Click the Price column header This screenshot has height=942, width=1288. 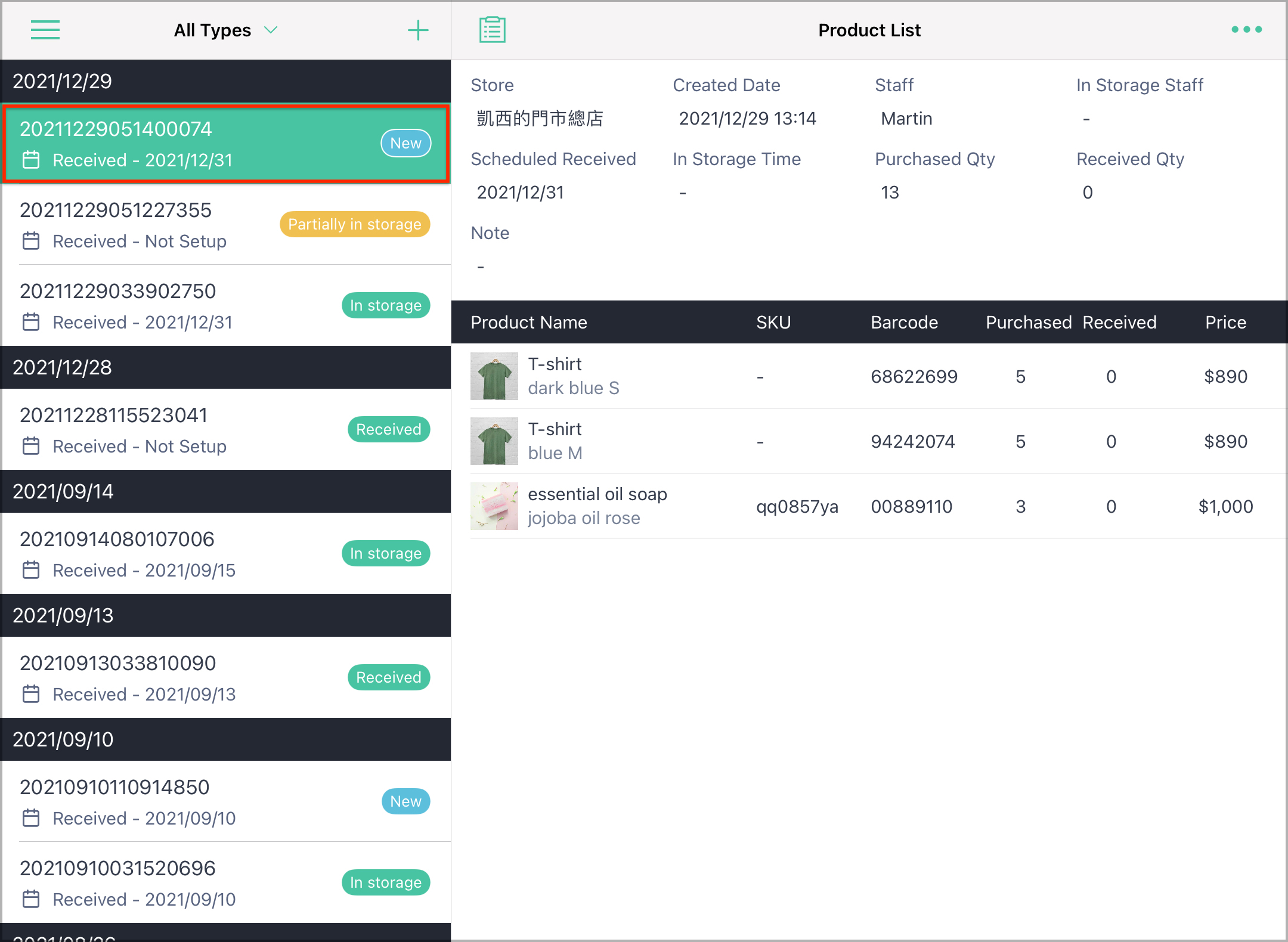pyautogui.click(x=1225, y=323)
